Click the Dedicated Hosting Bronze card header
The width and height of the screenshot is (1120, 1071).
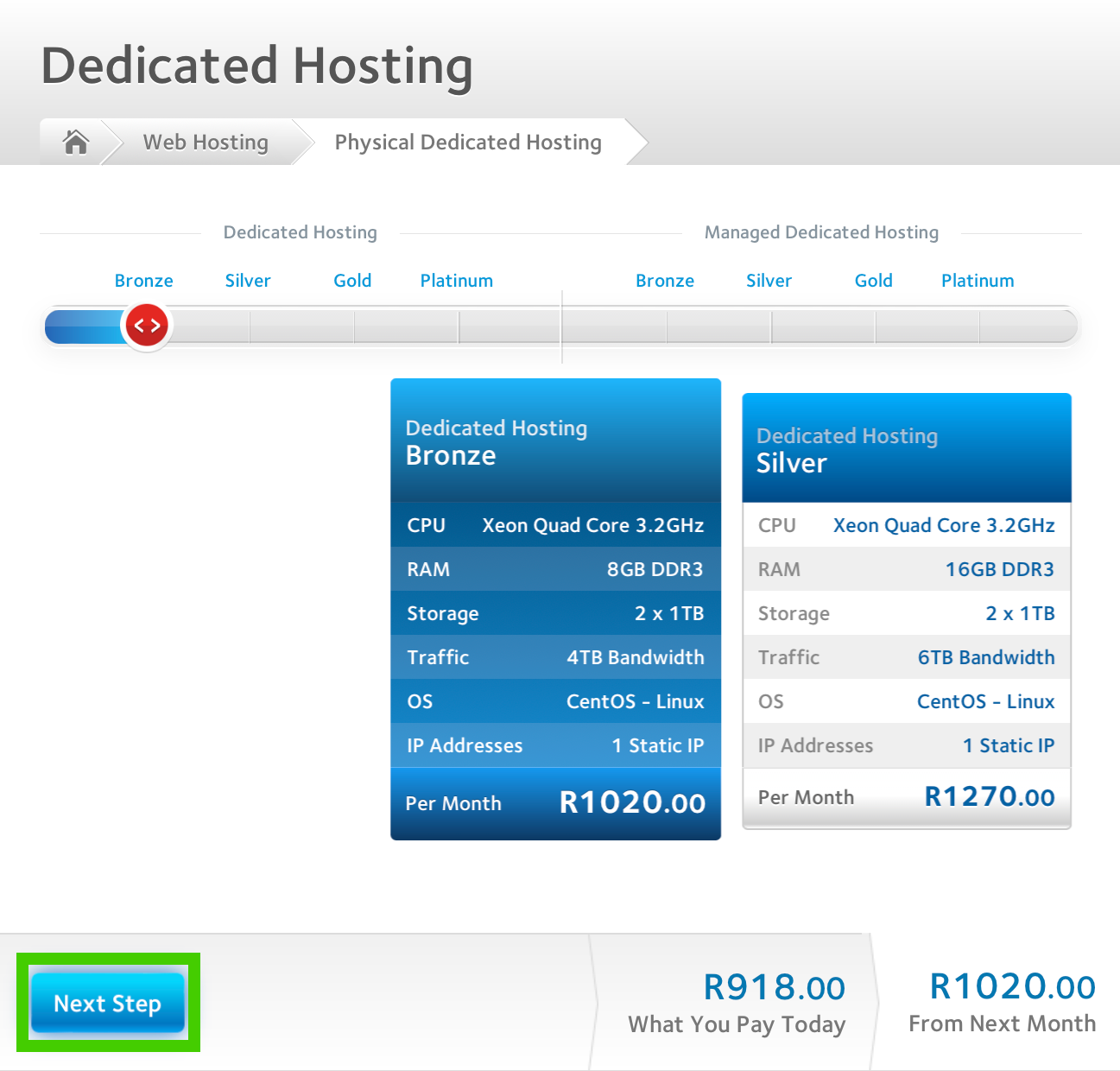(555, 441)
